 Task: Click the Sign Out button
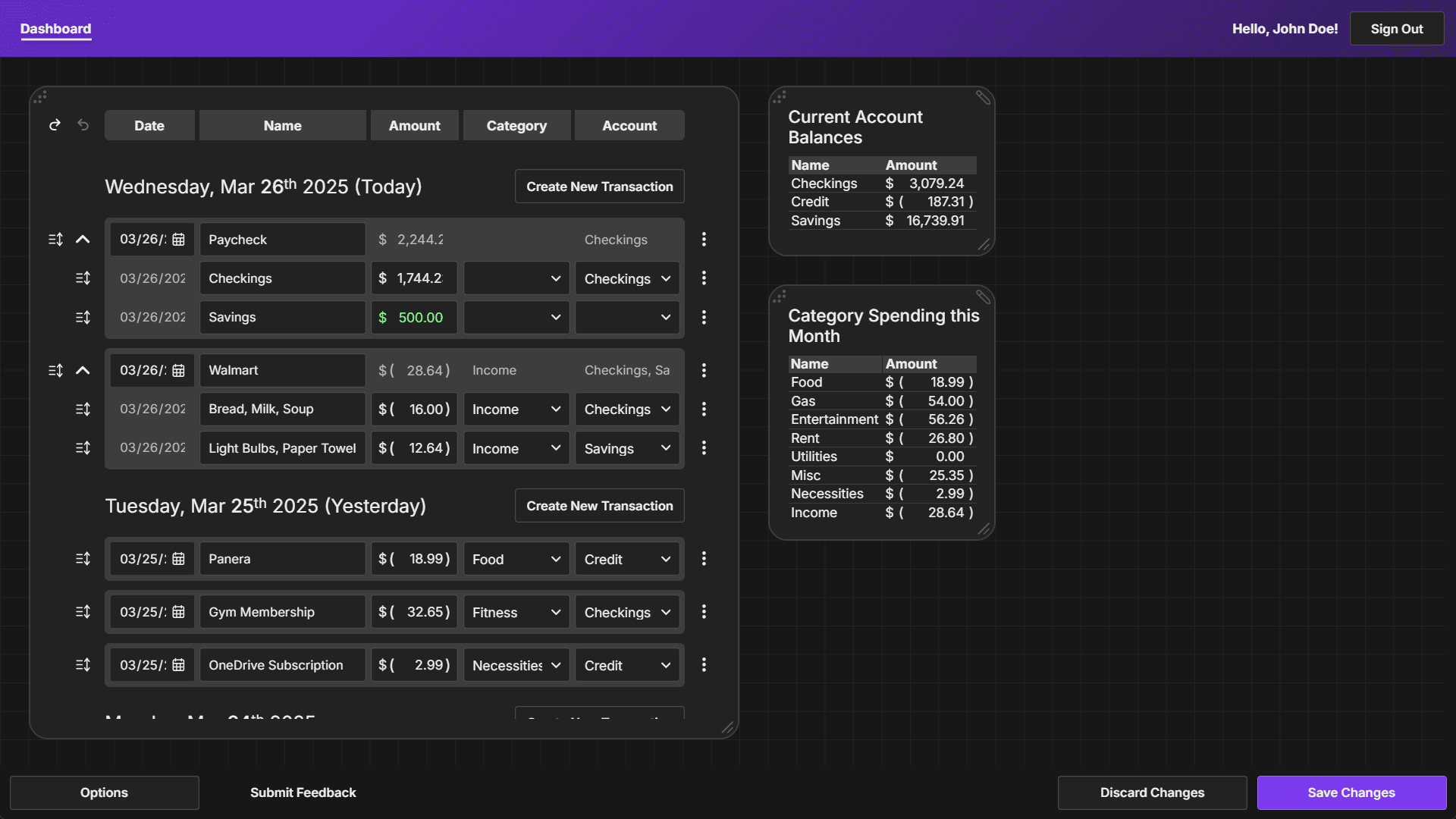click(x=1397, y=29)
